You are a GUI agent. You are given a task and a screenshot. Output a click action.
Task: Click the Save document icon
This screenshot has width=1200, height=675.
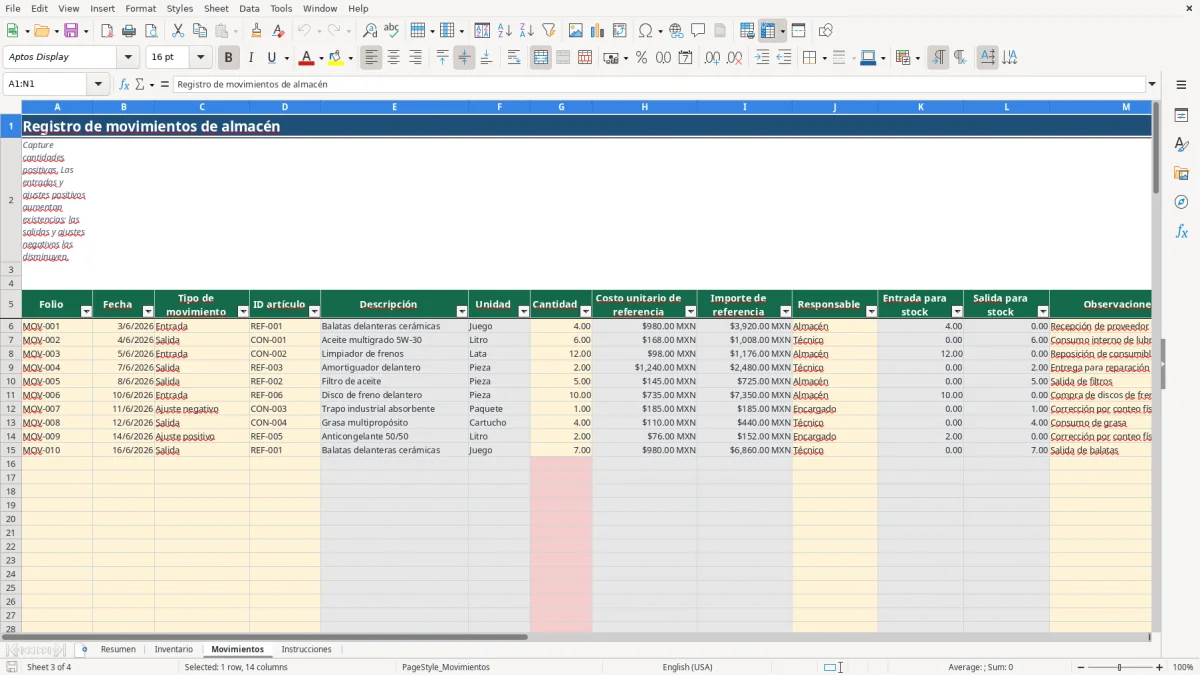(71, 31)
